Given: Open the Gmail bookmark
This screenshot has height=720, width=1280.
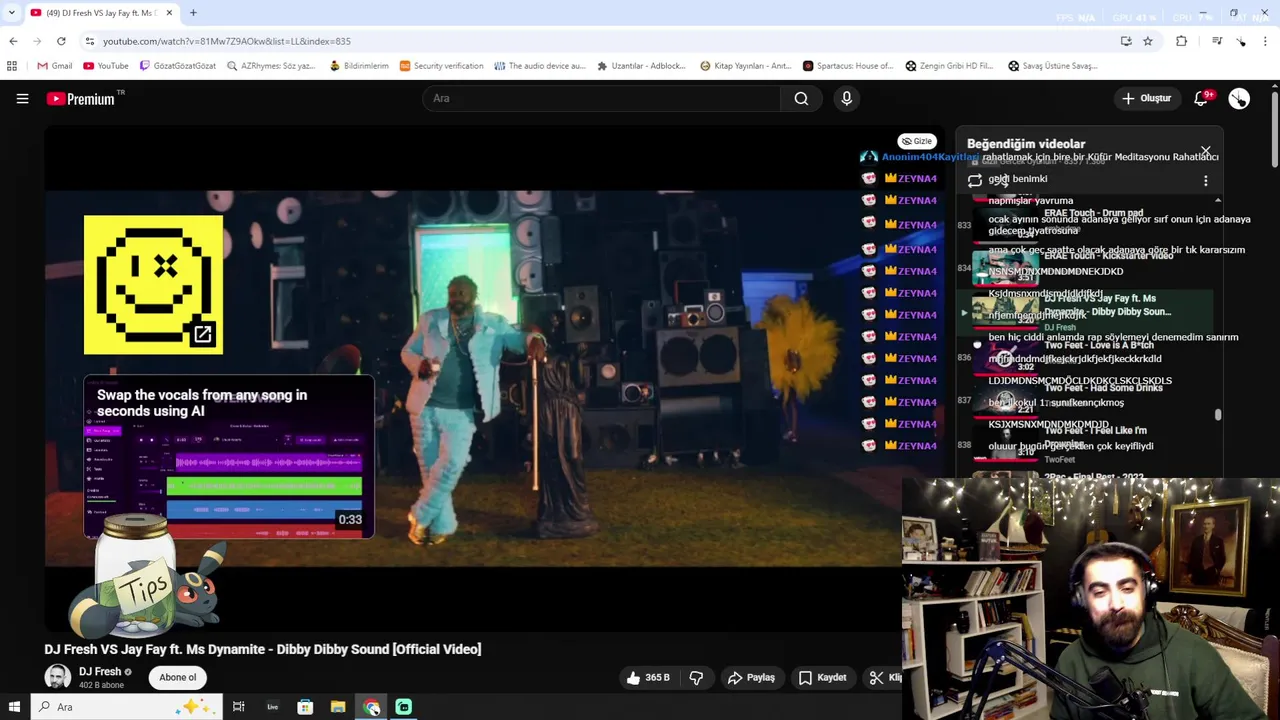Looking at the screenshot, I should coord(54,66).
